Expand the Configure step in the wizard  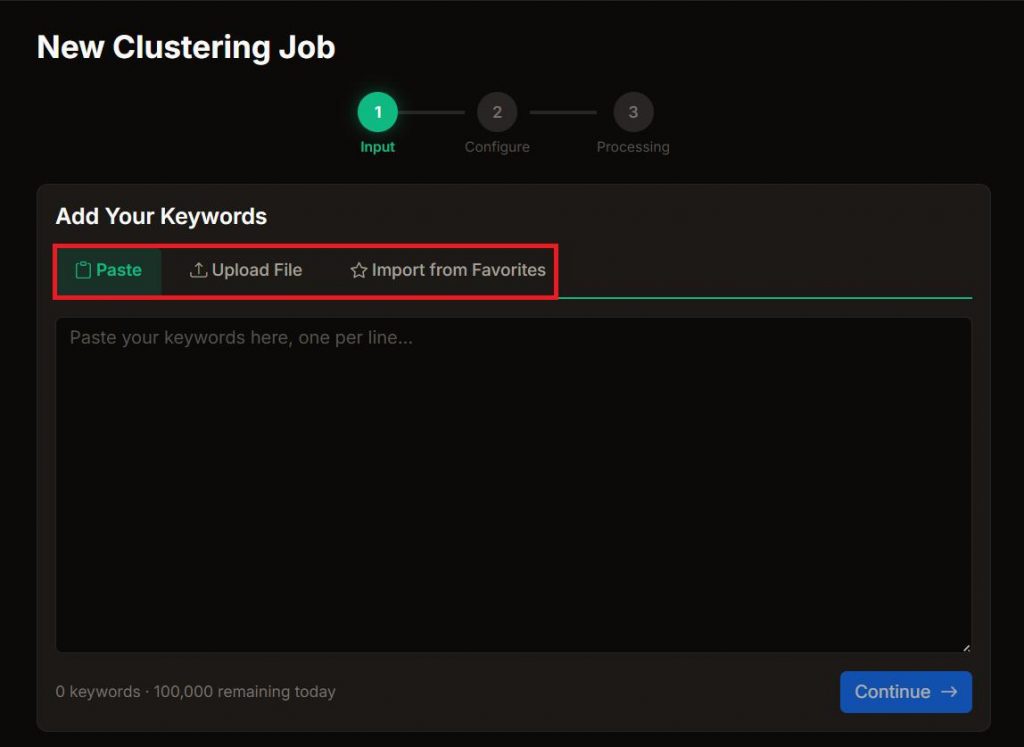497,112
